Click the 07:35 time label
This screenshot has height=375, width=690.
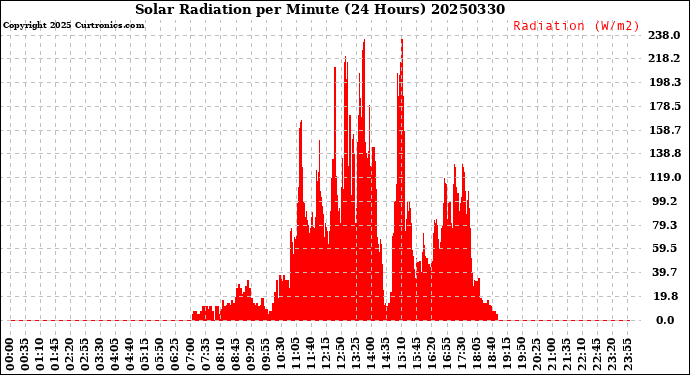click(x=206, y=355)
